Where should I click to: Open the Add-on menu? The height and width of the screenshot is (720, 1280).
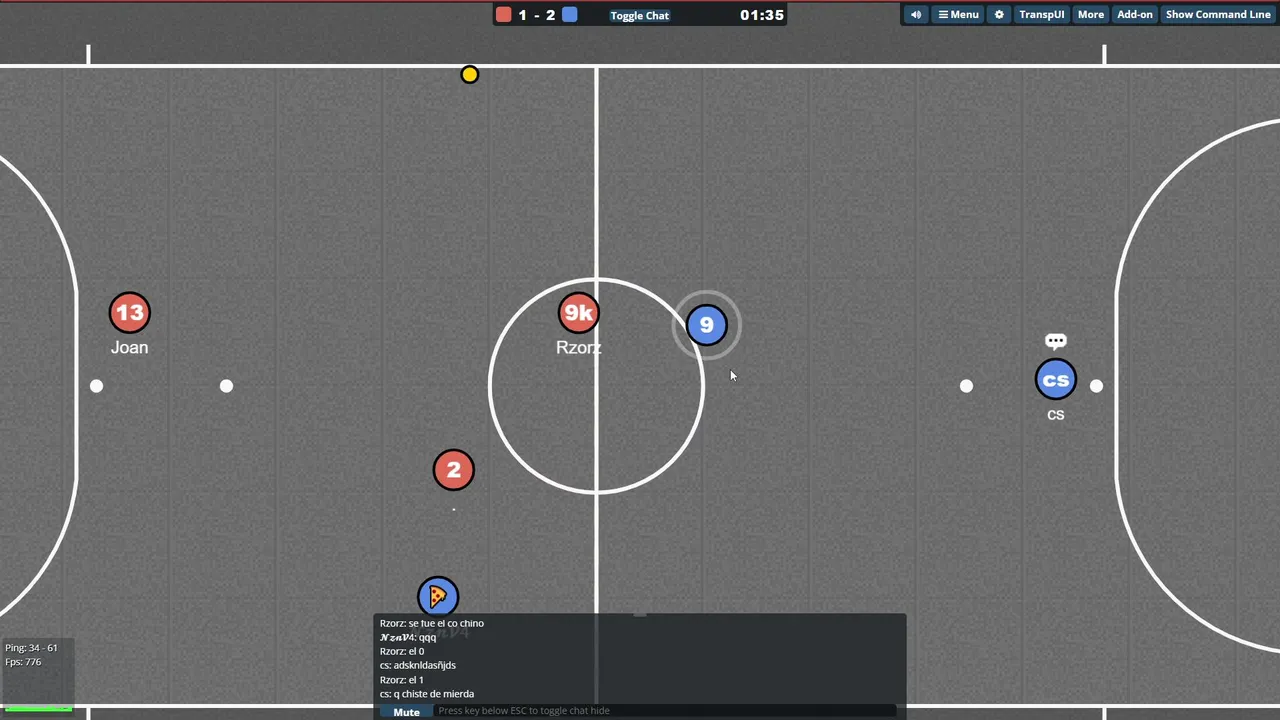tap(1135, 14)
